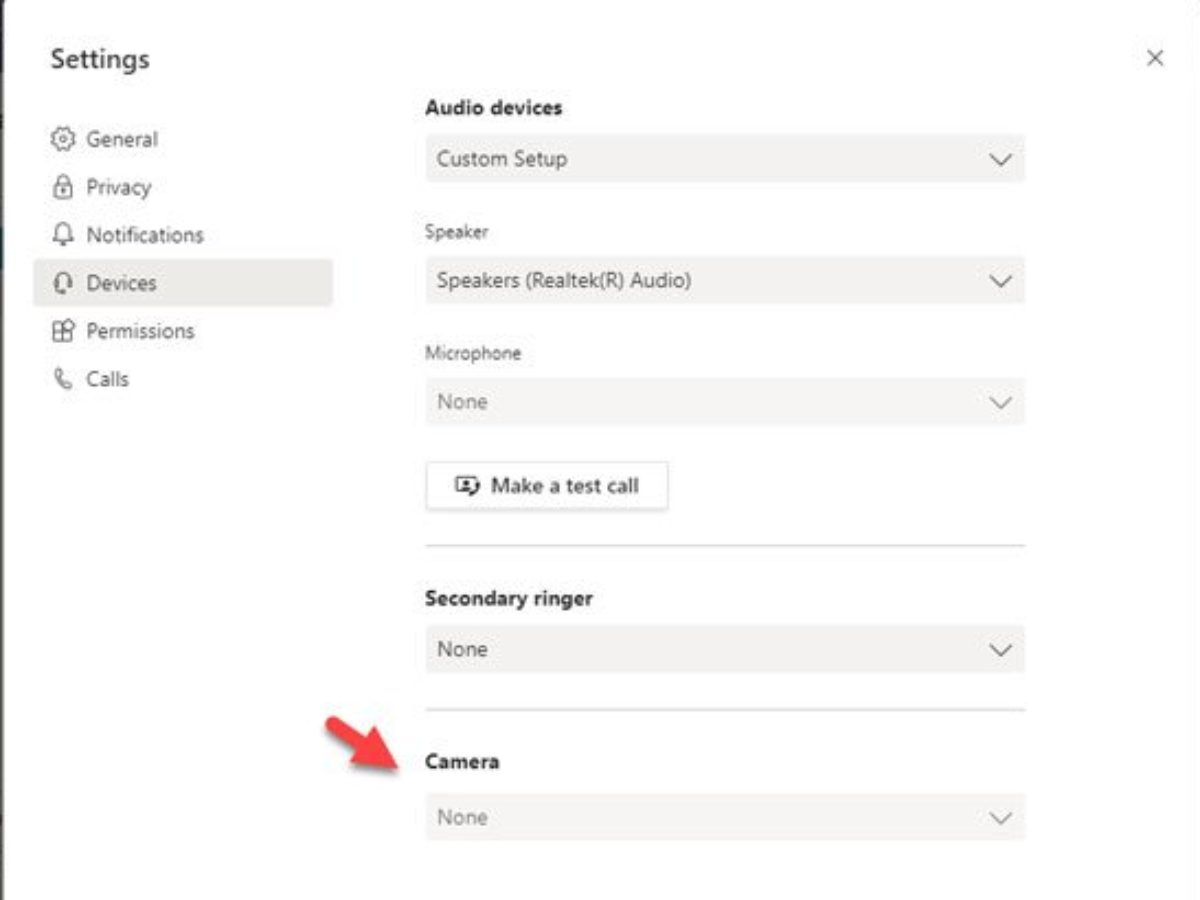This screenshot has height=900, width=1200.
Task: Click the General gear icon
Action: pyautogui.click(x=63, y=139)
